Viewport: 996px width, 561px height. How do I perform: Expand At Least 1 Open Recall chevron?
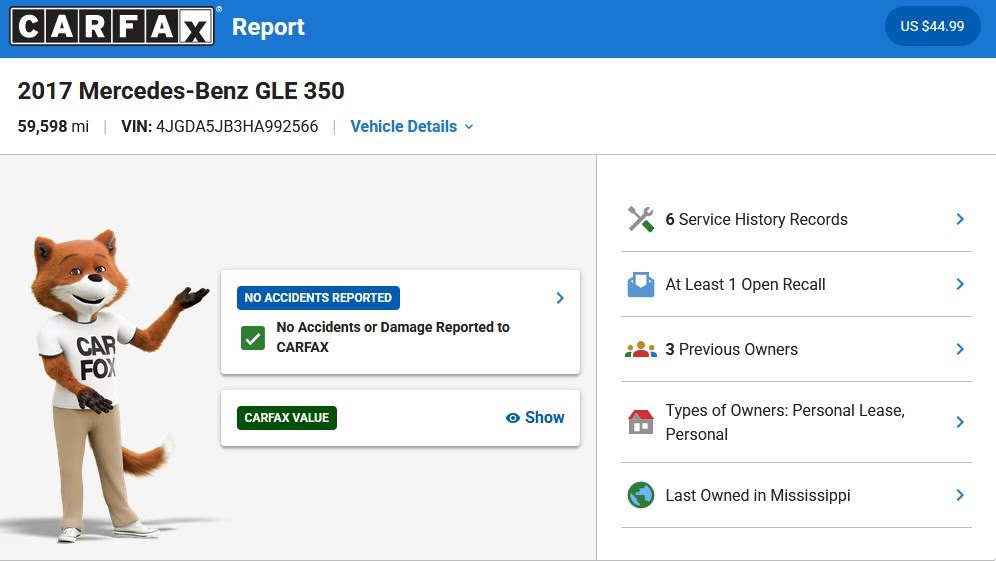(x=960, y=285)
